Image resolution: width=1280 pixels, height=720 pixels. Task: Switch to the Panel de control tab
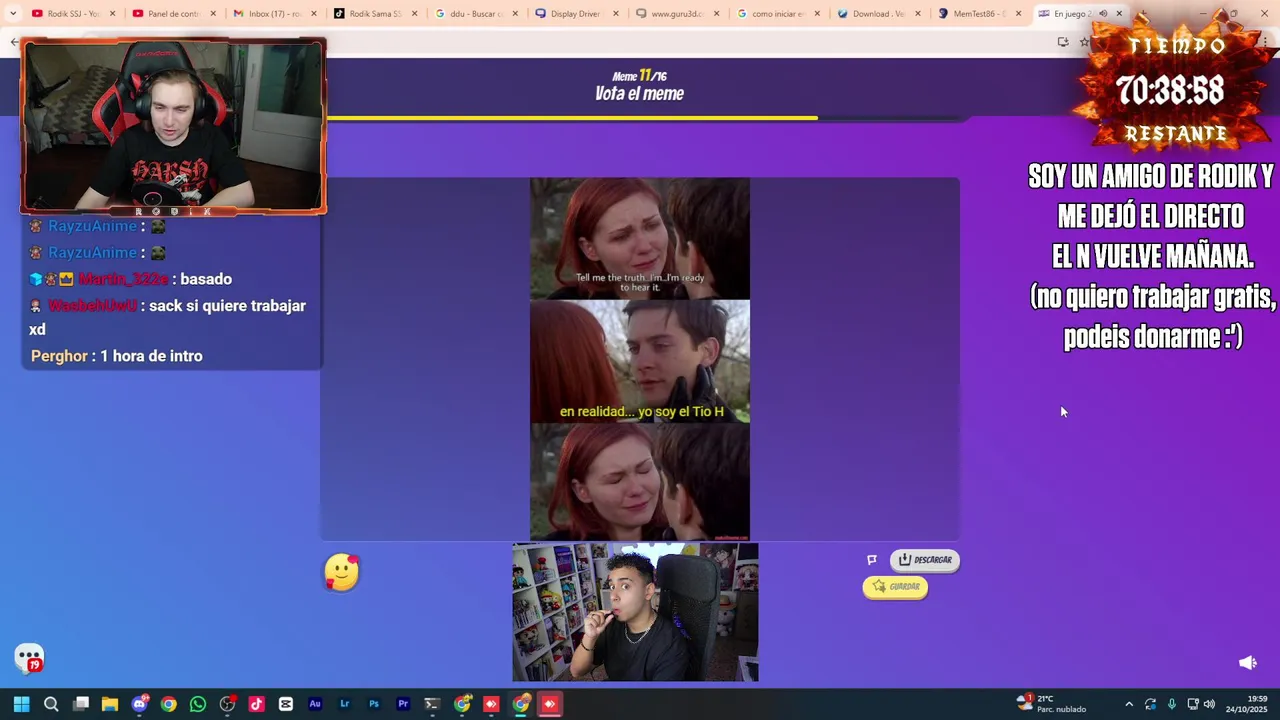point(173,14)
